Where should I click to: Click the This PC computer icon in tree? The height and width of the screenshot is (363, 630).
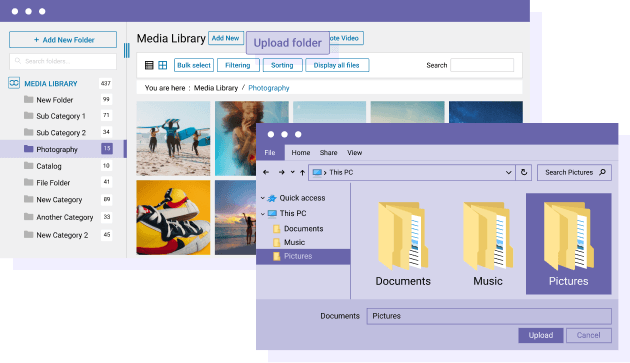coord(272,213)
